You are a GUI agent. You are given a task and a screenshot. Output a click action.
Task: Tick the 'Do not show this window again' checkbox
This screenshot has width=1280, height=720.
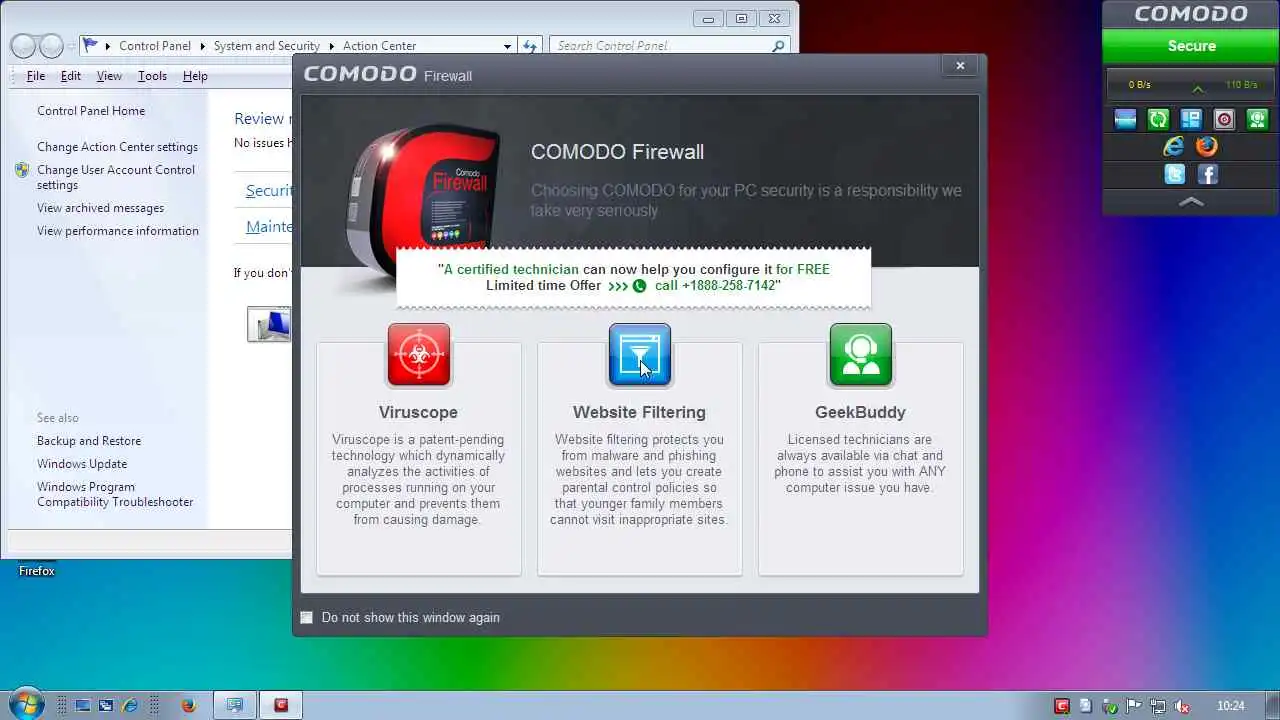tap(306, 617)
